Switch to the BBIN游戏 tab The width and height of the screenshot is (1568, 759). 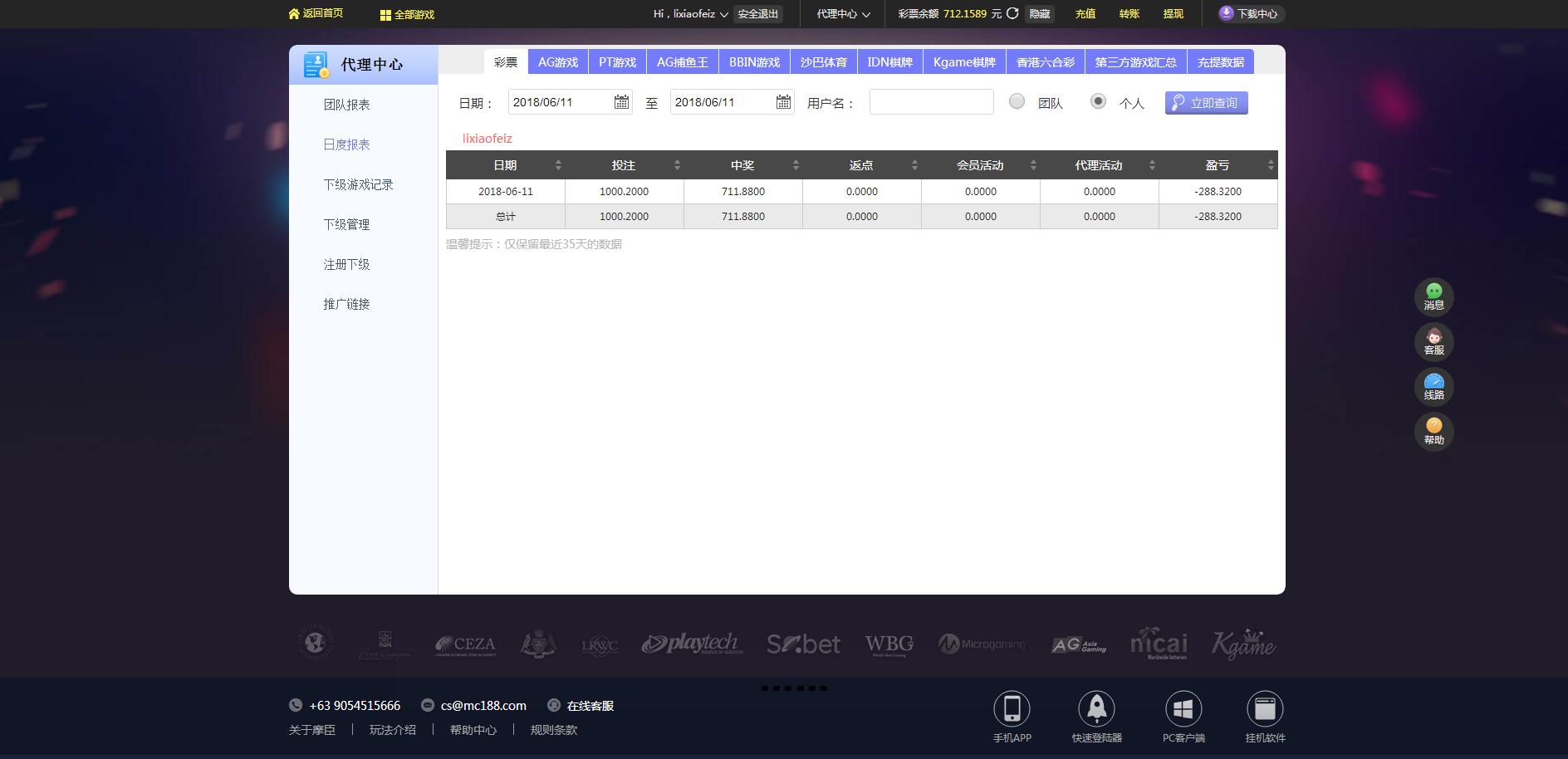(x=755, y=61)
